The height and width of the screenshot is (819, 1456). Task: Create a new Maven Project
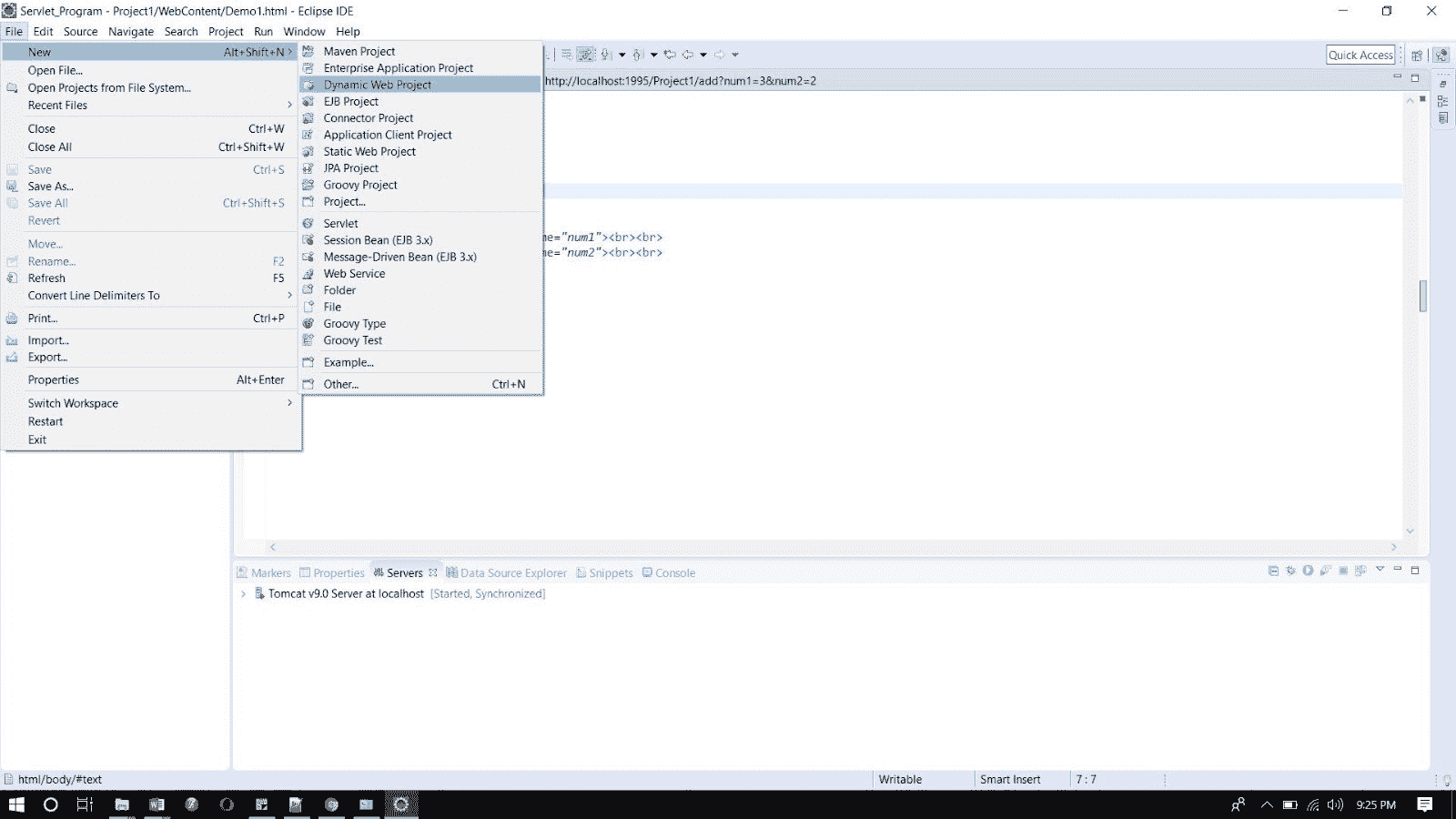pyautogui.click(x=359, y=51)
